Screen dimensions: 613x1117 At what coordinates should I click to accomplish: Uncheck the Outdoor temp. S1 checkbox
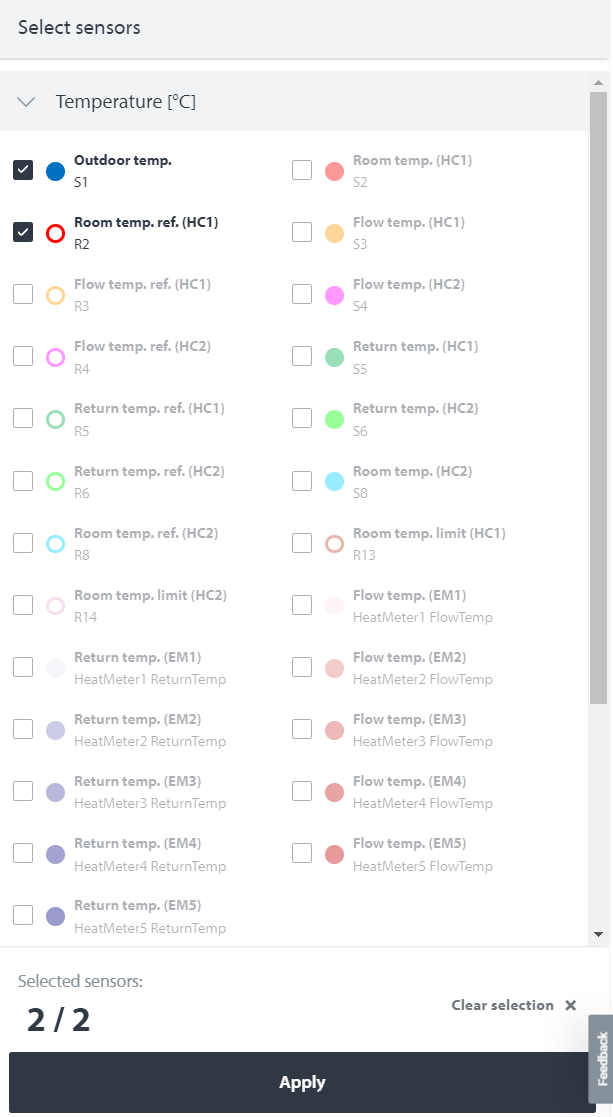pyautogui.click(x=23, y=170)
